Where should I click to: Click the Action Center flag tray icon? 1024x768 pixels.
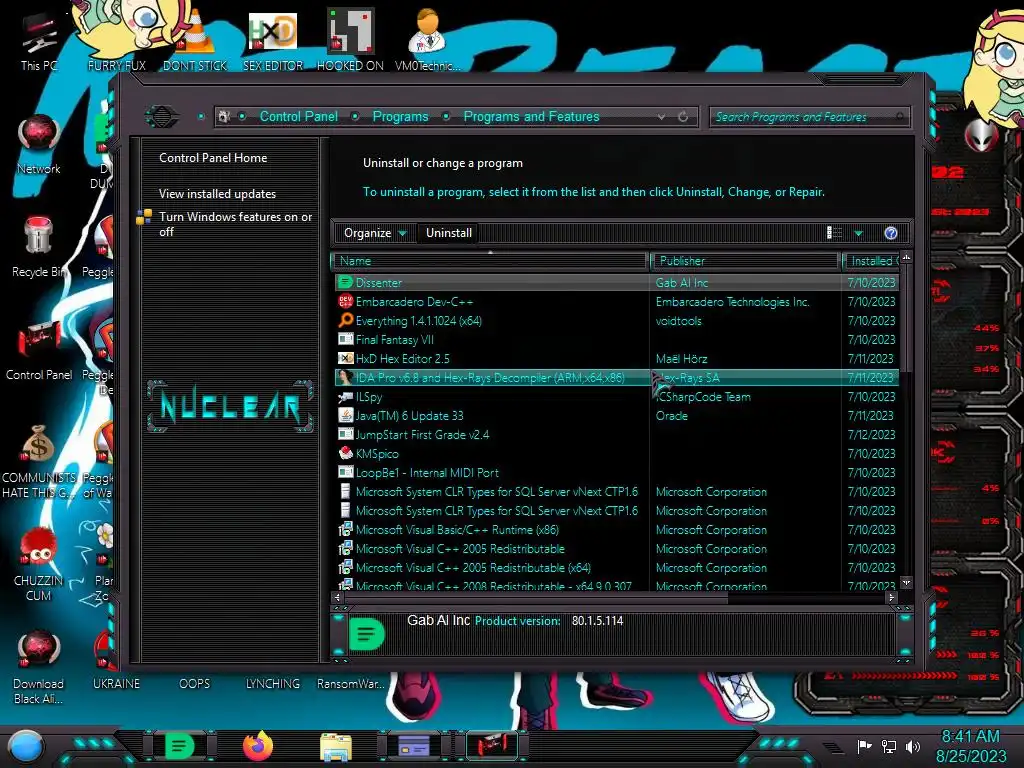coord(865,746)
